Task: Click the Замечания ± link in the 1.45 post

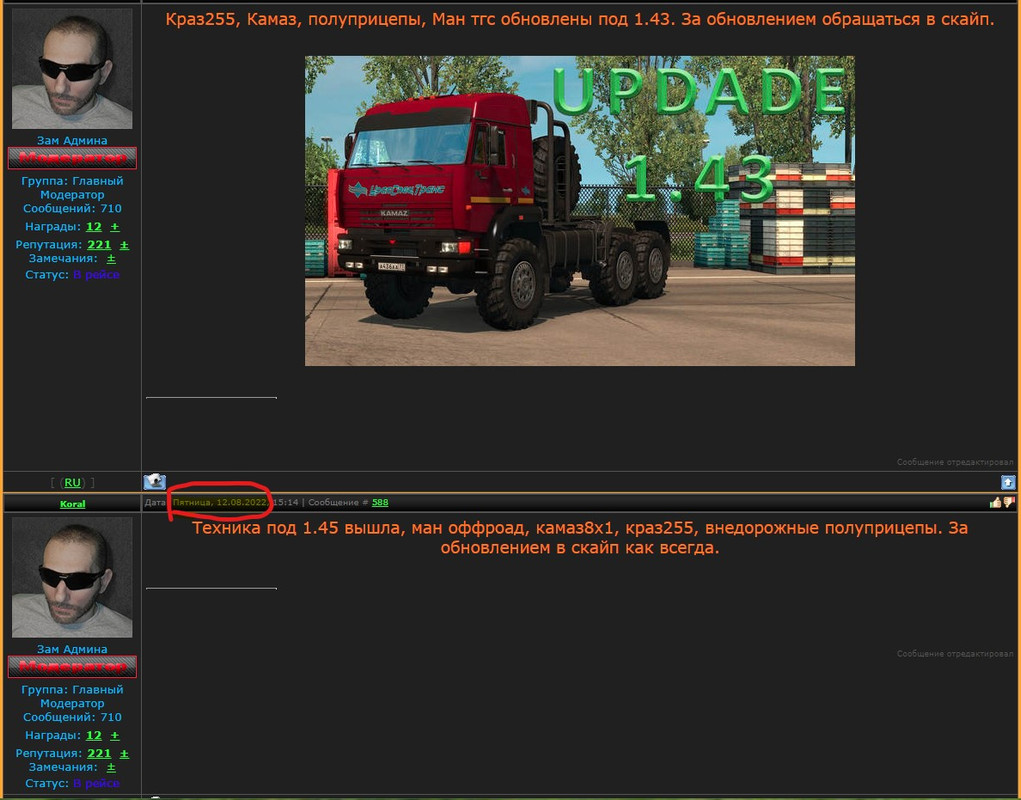Action: [111, 767]
